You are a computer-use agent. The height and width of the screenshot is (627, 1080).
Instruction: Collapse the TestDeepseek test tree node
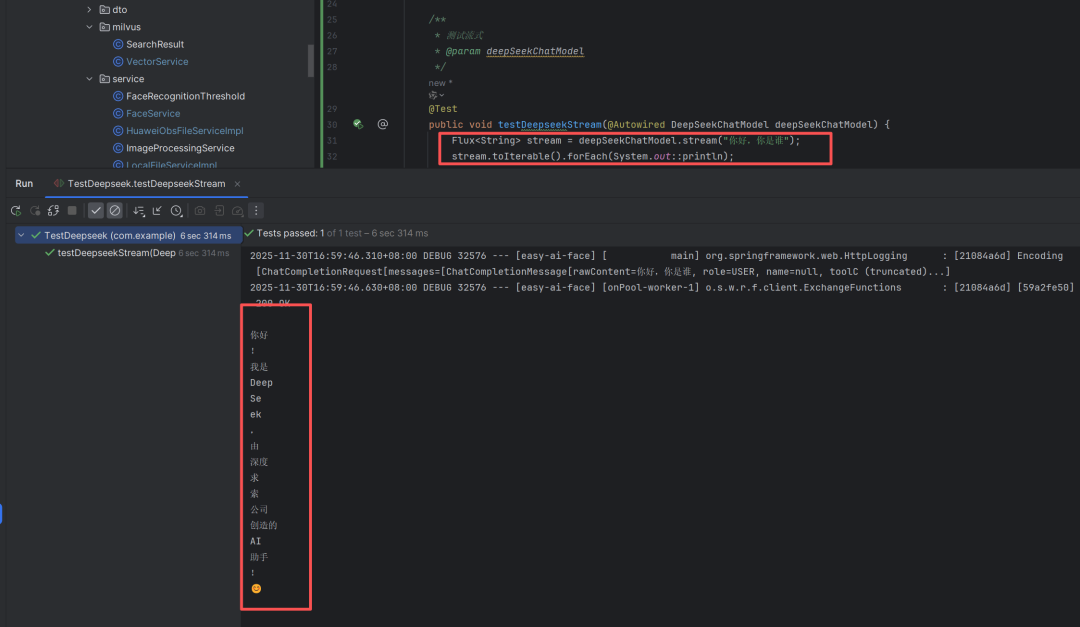click(22, 235)
